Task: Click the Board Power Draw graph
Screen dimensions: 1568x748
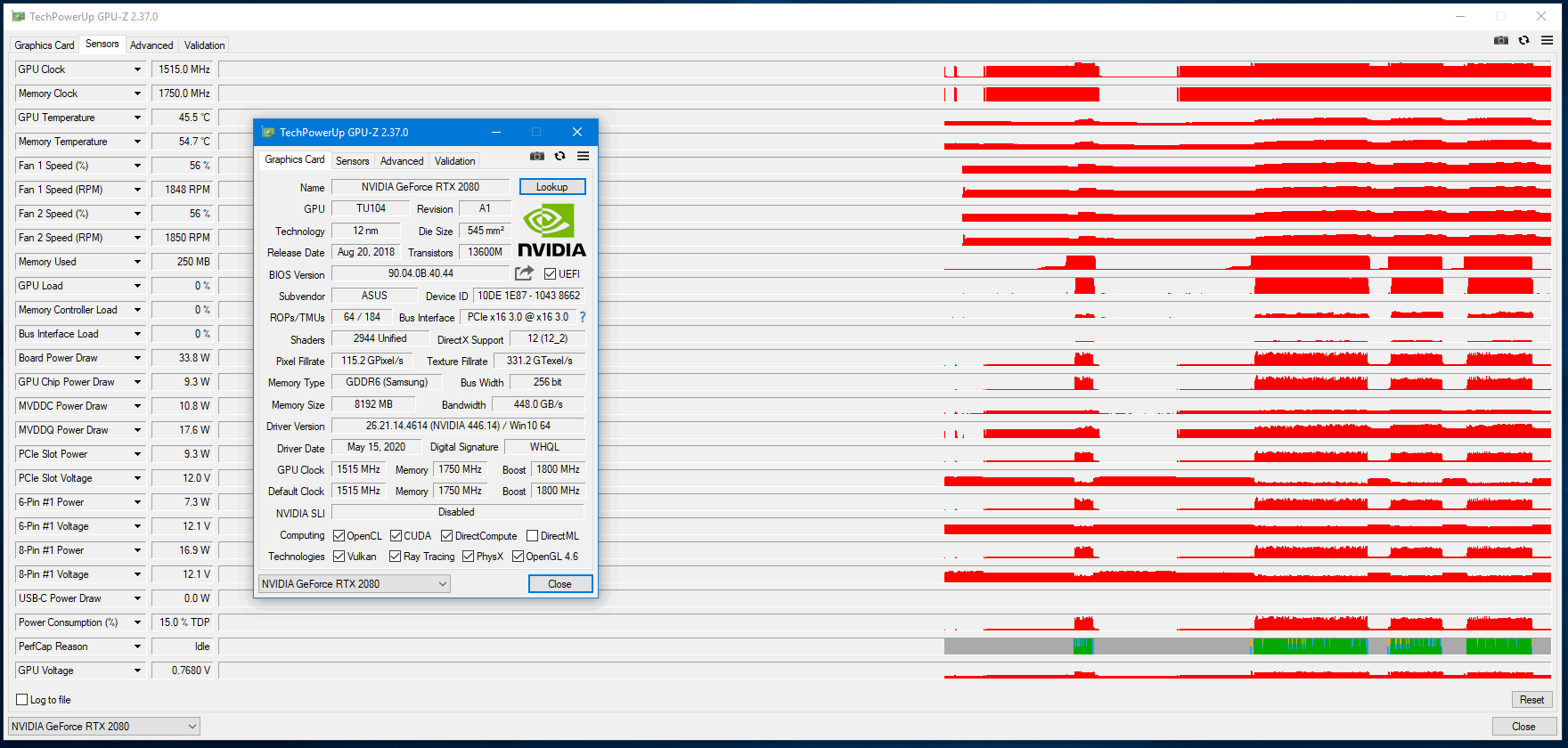Action: point(886,358)
